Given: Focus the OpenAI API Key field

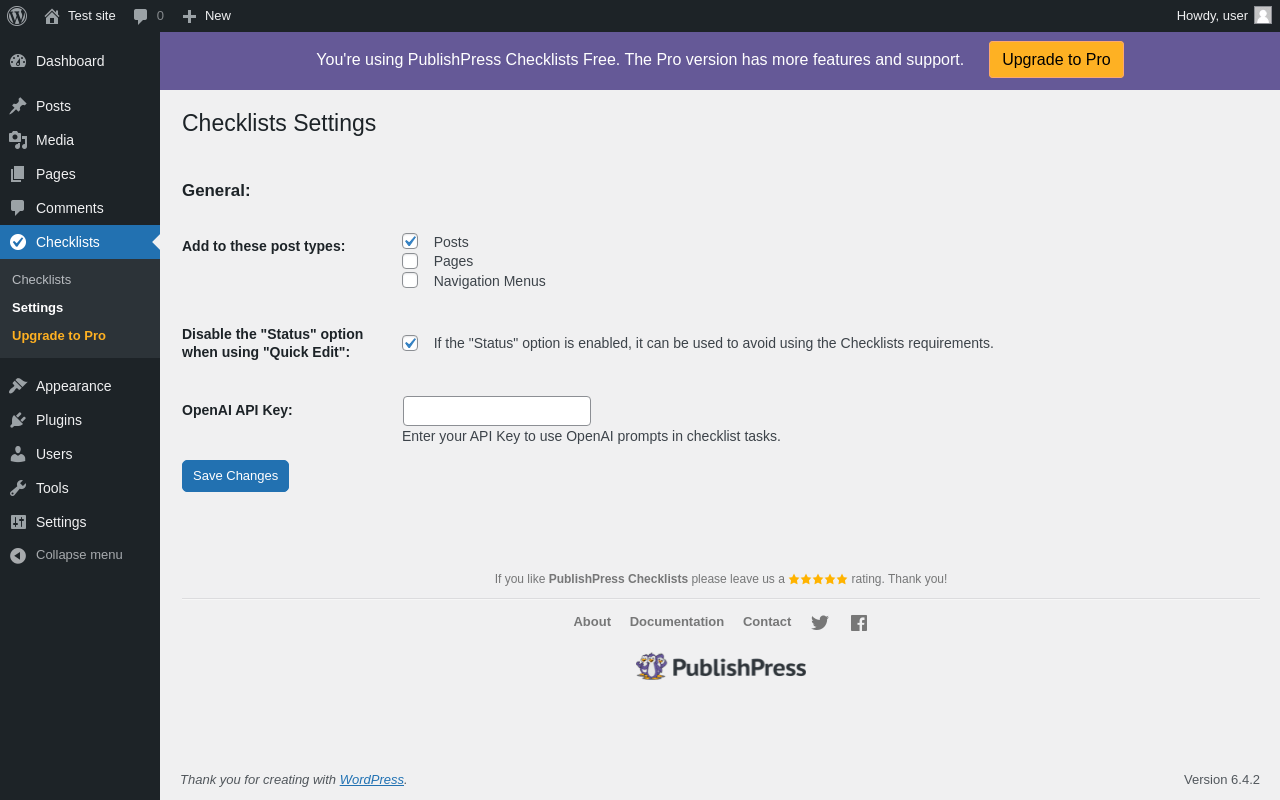Looking at the screenshot, I should coord(497,411).
